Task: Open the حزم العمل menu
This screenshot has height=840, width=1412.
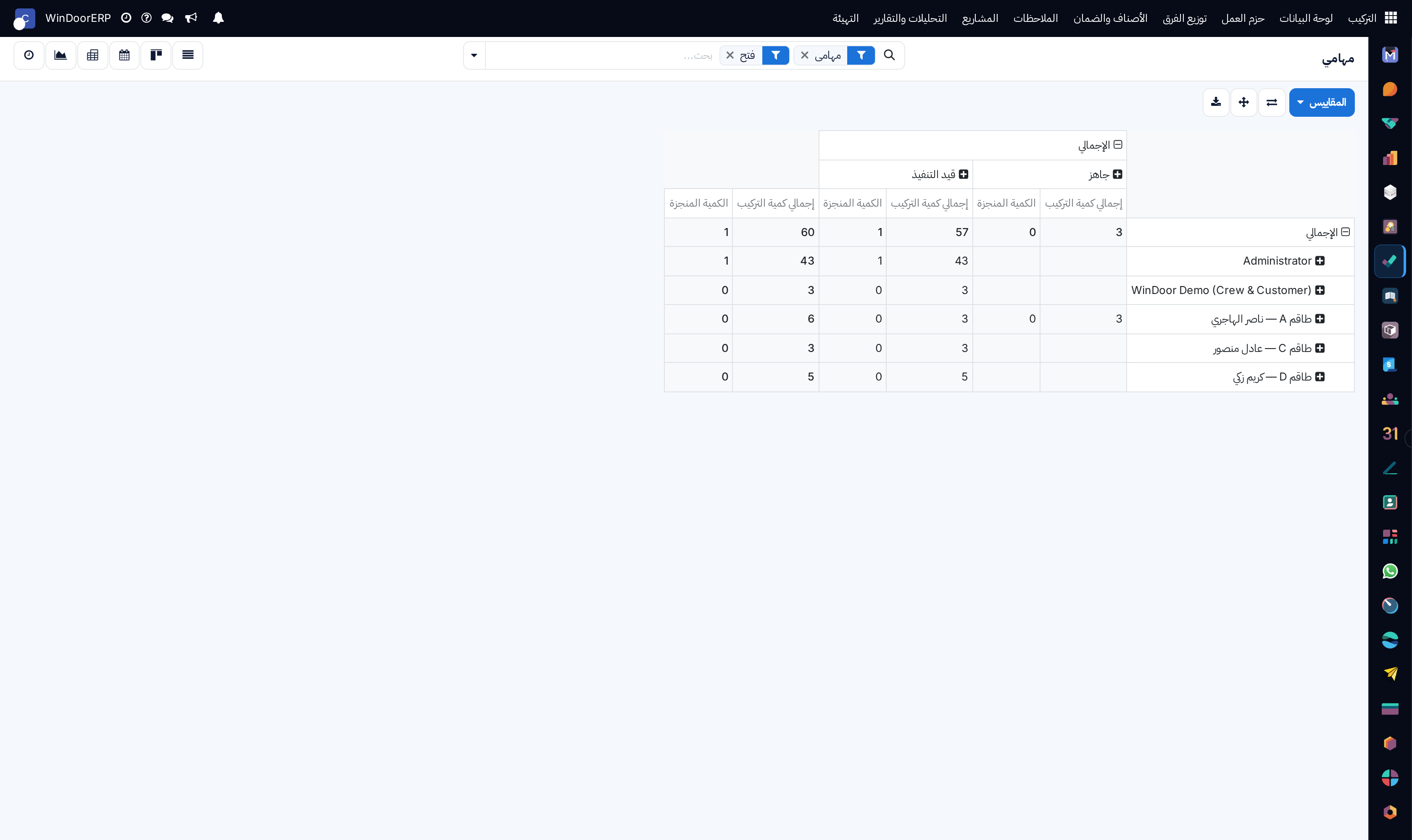Action: click(x=1243, y=18)
